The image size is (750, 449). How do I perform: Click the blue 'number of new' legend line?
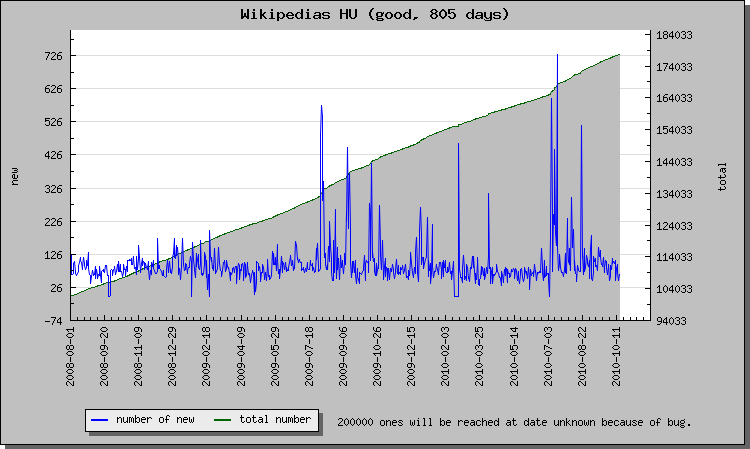(x=99, y=420)
